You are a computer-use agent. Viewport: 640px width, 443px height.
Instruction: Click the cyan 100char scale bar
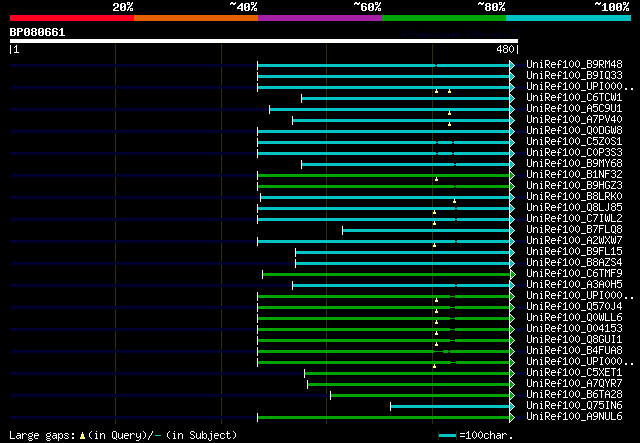coord(447,436)
